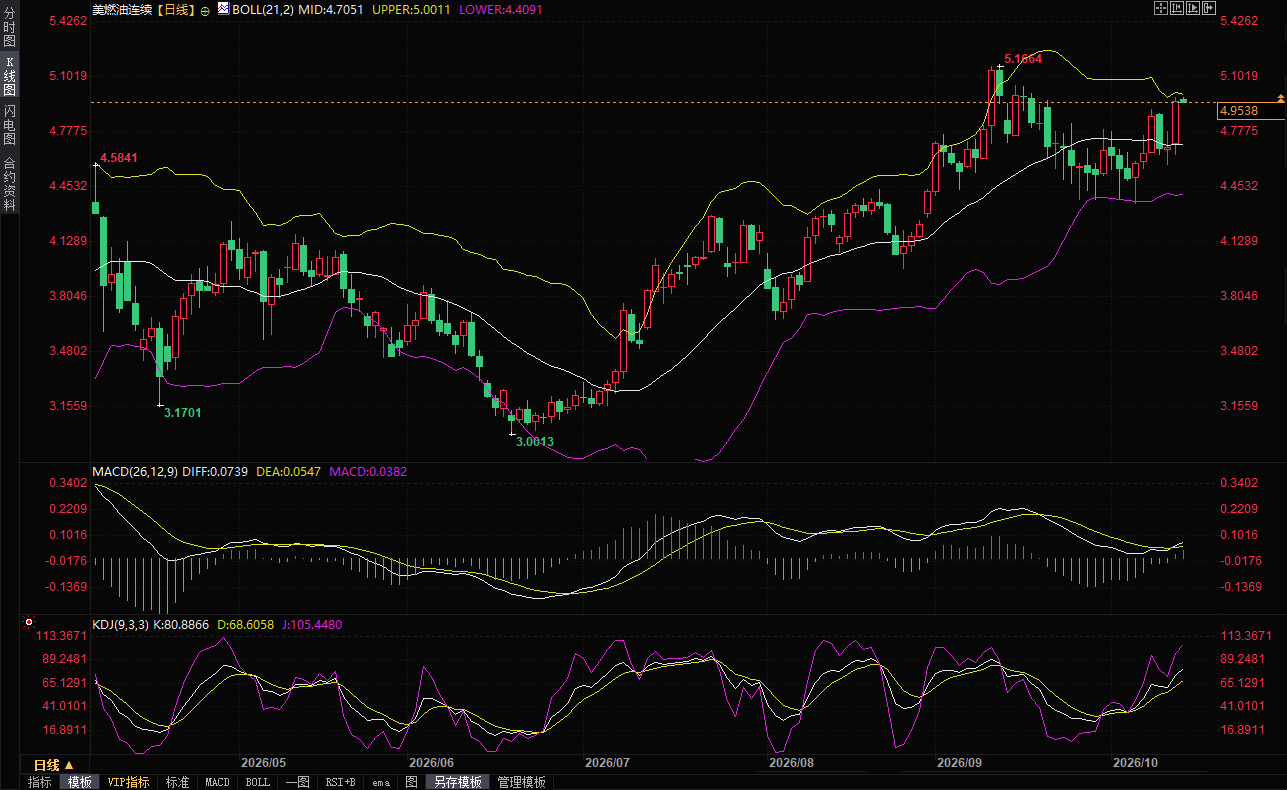1287x790 pixels.
Task: Click the small red gear icon left of KDJ
Action: [28, 622]
